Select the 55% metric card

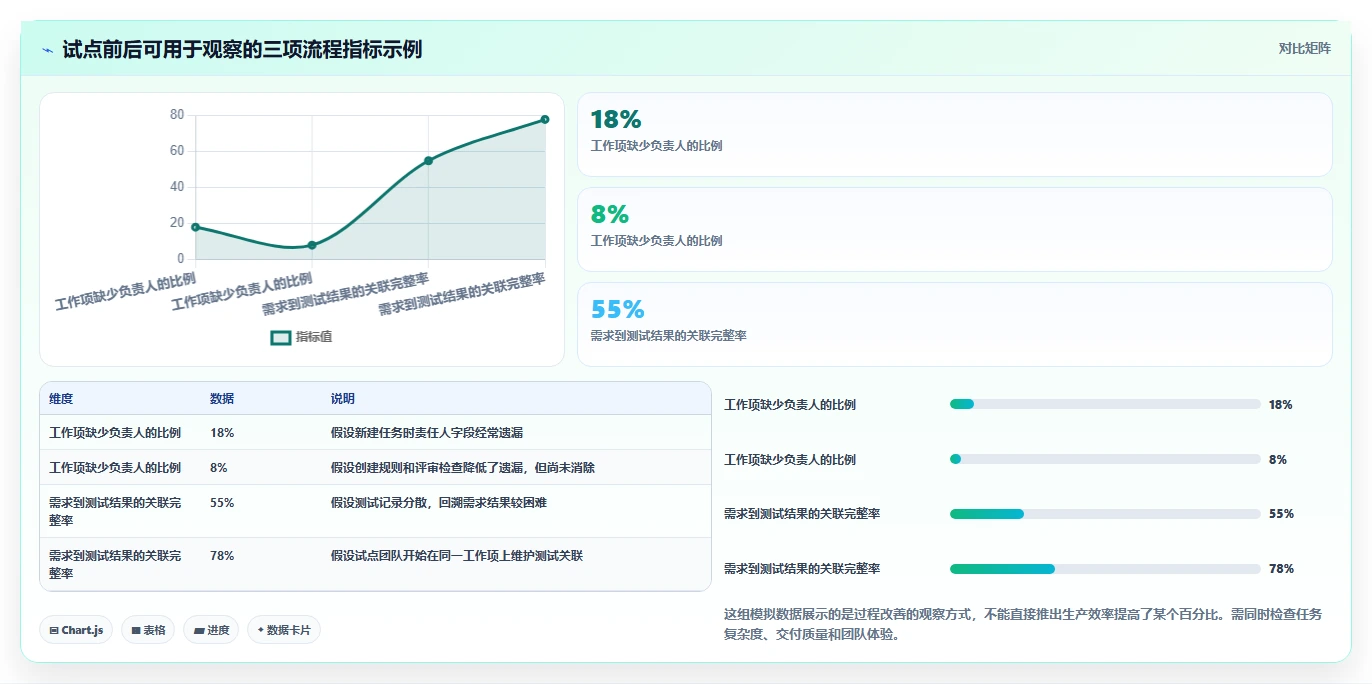point(954,324)
